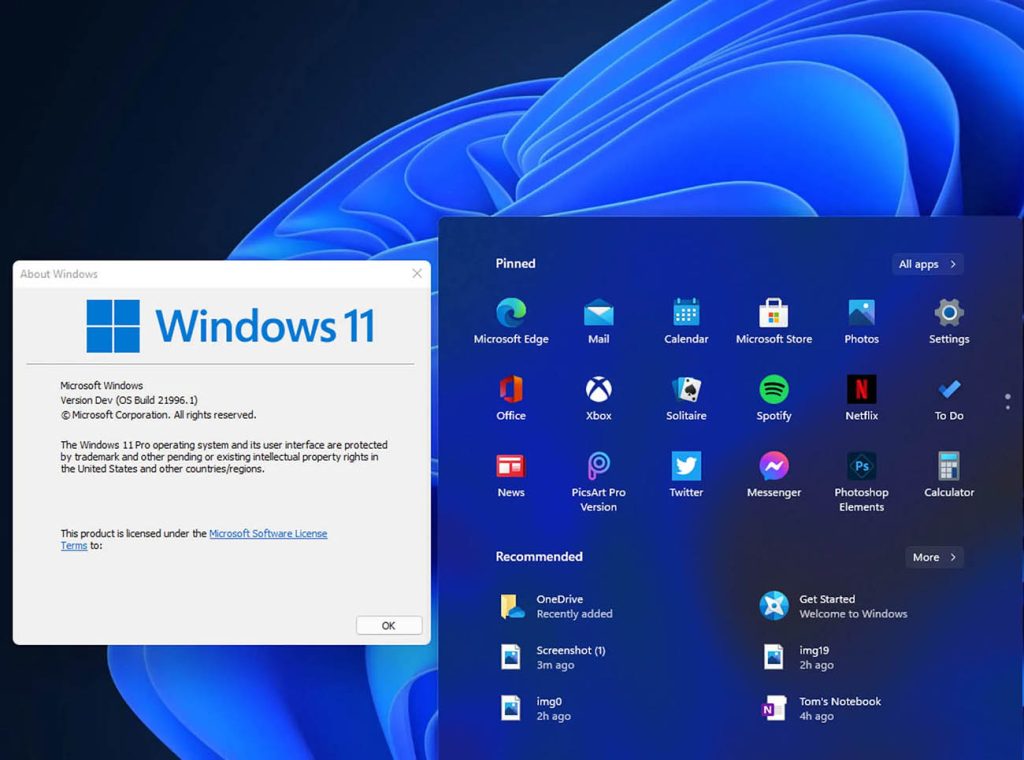Open Settings gear icon

click(949, 321)
